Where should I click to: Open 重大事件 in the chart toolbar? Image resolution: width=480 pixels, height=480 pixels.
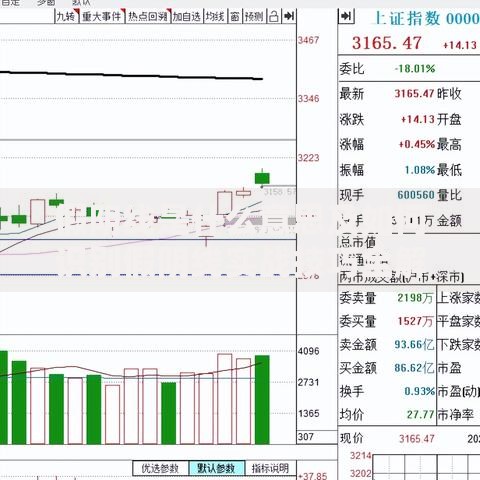pyautogui.click(x=102, y=16)
